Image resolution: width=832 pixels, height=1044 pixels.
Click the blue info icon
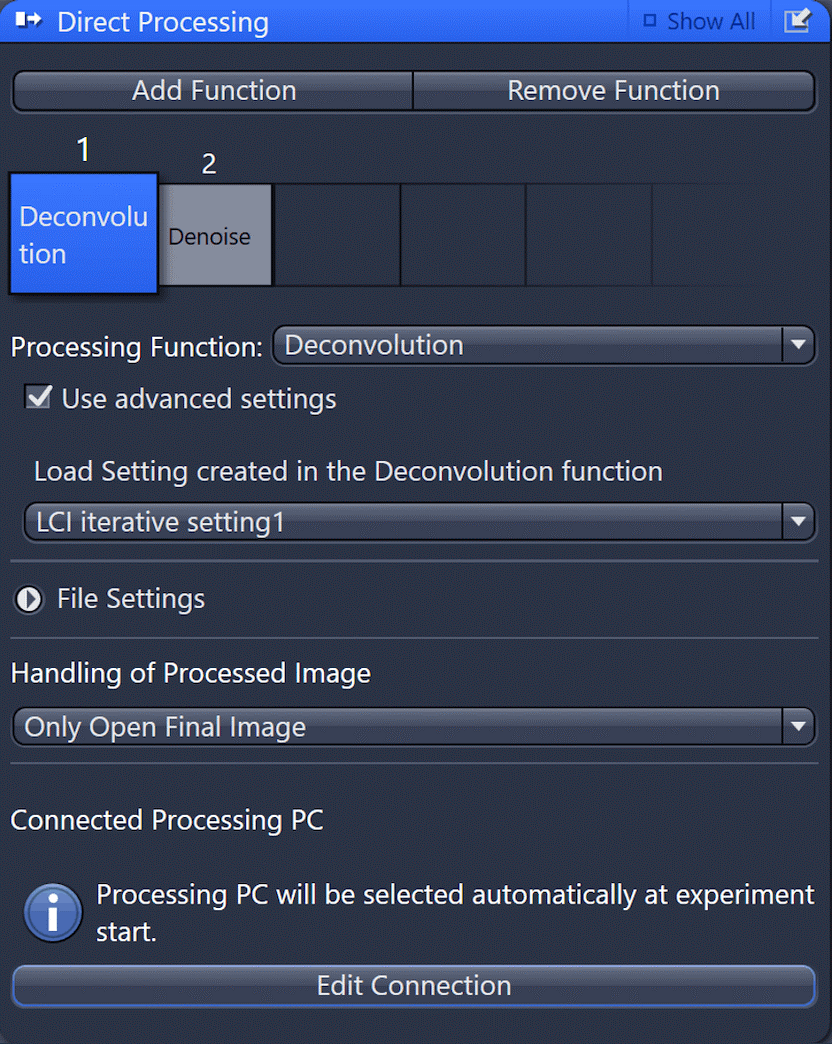(53, 912)
